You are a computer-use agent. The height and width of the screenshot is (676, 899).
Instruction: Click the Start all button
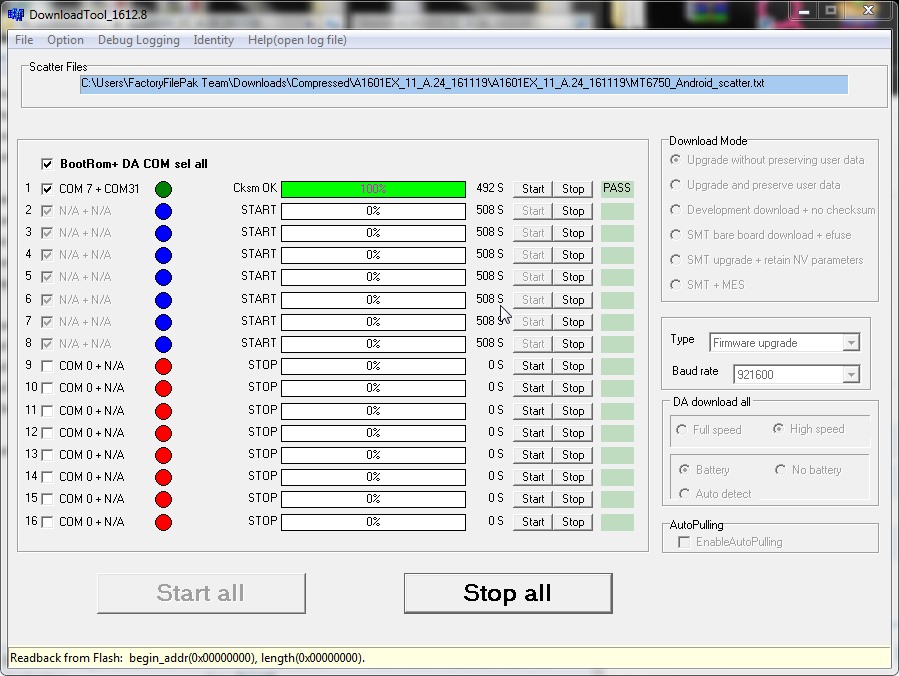201,593
